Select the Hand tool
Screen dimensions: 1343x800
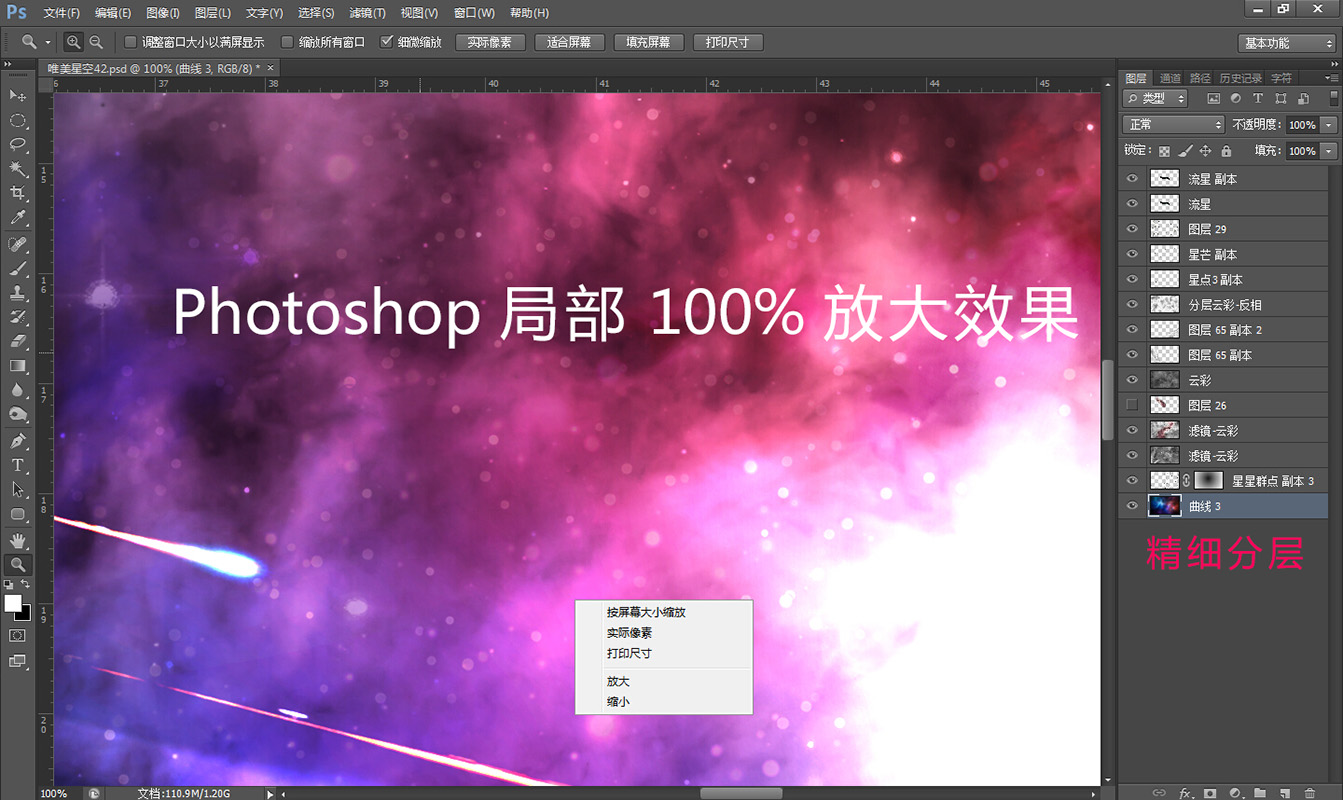tap(18, 541)
